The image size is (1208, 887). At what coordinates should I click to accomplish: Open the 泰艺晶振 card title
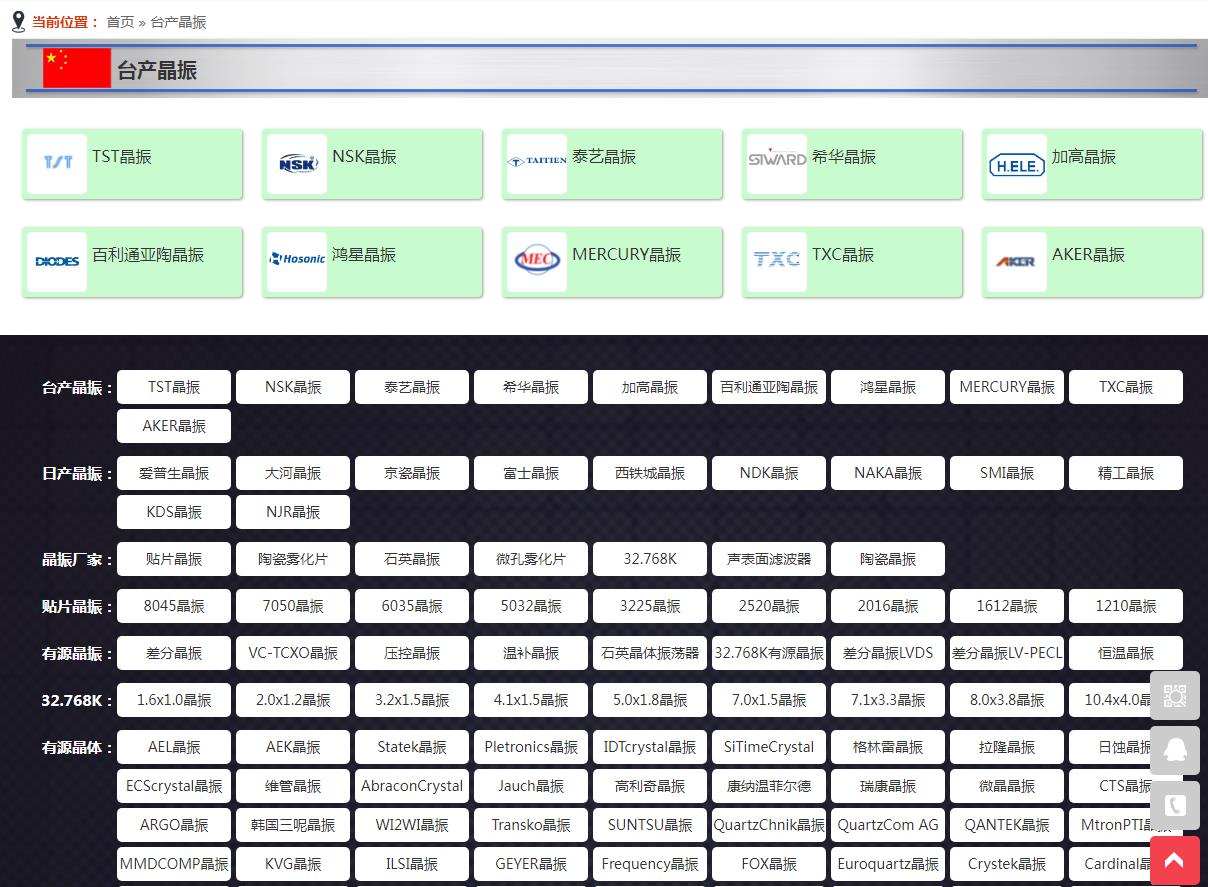click(x=604, y=157)
